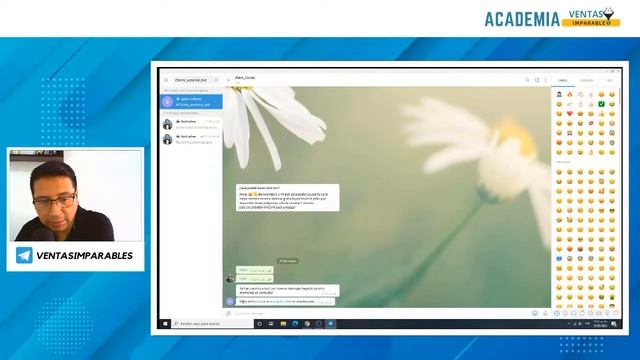Open the link in the last bot message

[281, 302]
